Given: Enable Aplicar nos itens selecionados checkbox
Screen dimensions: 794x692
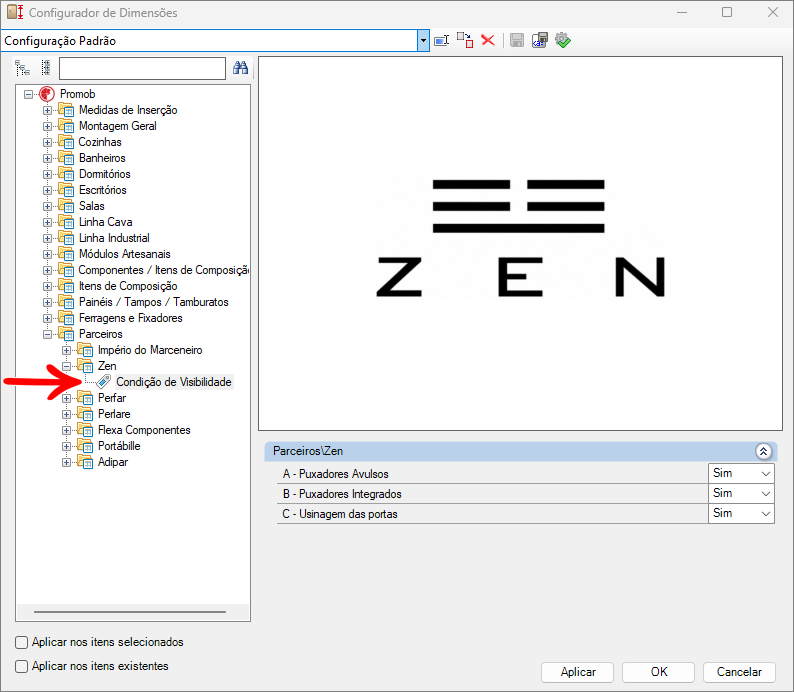Looking at the screenshot, I should [x=21, y=642].
